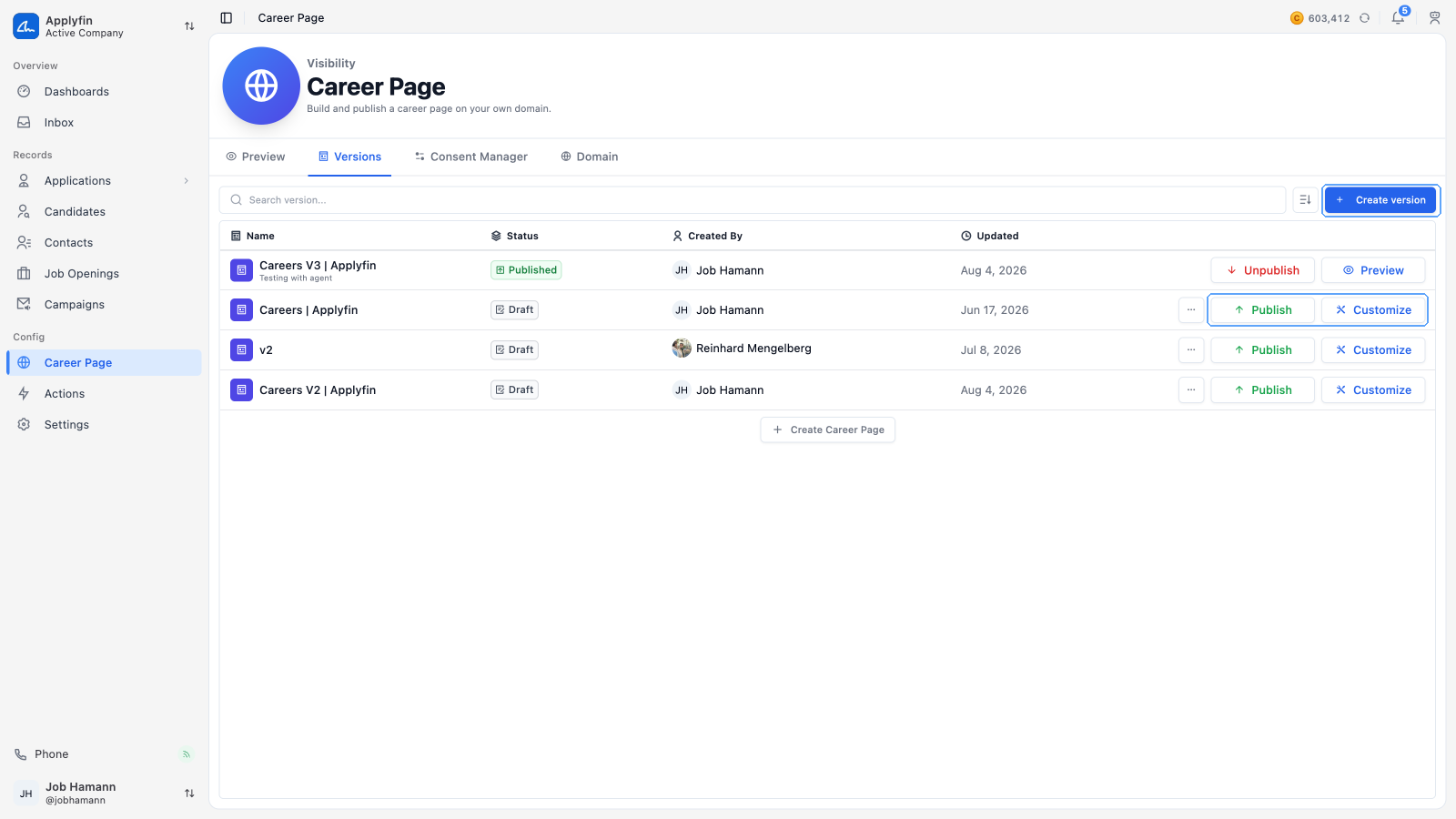Click the Create version button

pyautogui.click(x=1380, y=200)
